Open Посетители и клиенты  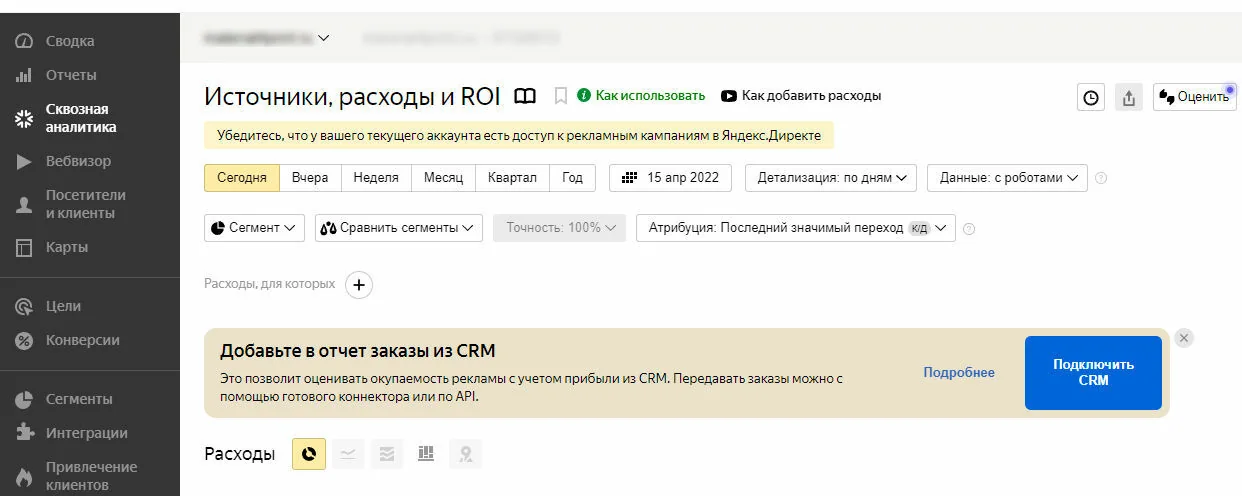(86, 204)
